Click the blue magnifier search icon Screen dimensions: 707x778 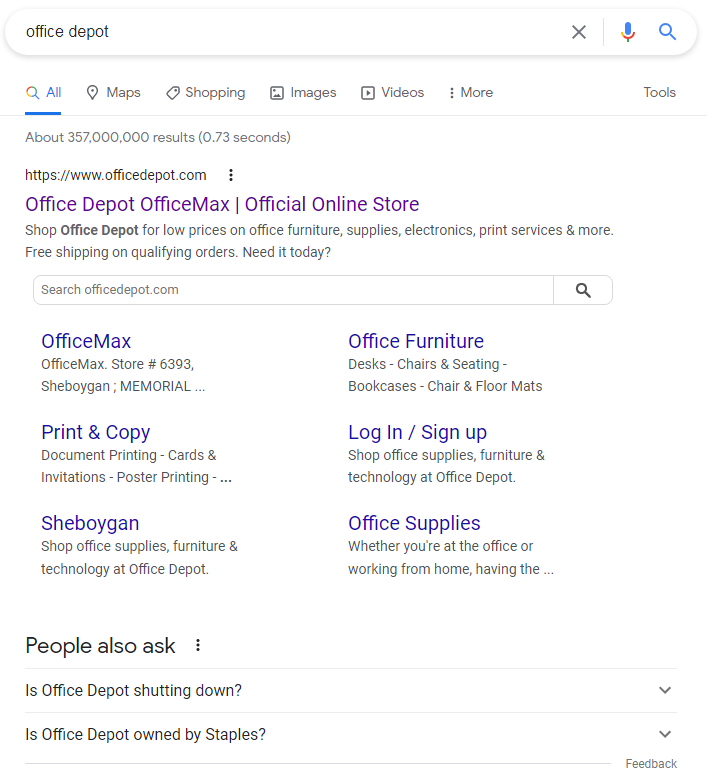pos(667,32)
